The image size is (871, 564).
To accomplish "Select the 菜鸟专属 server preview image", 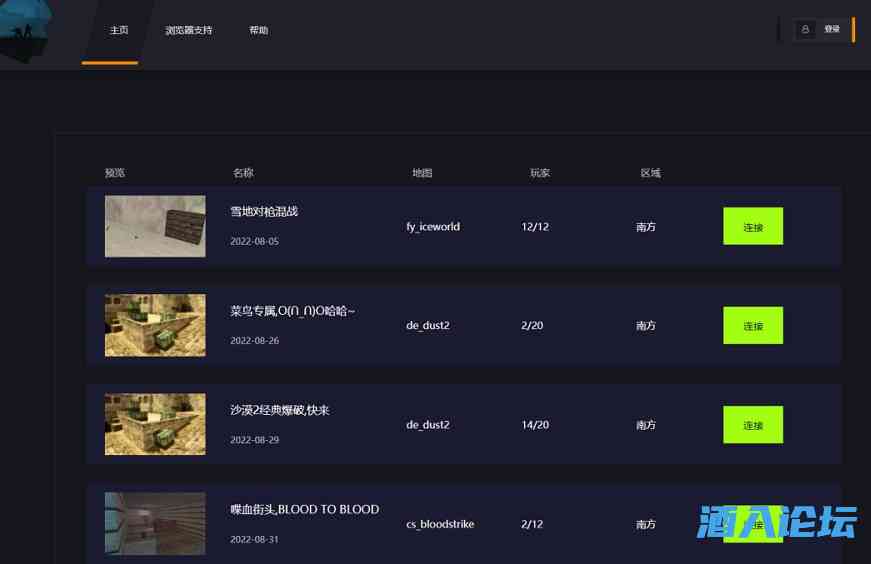I will pos(155,325).
